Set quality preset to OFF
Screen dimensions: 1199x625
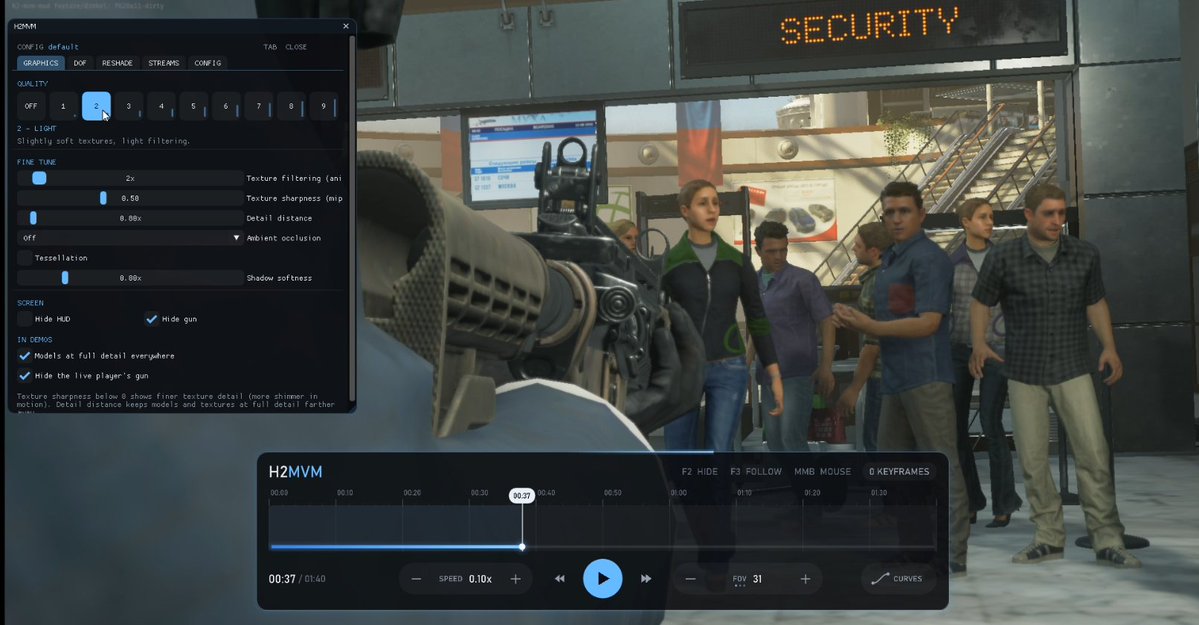(31, 106)
